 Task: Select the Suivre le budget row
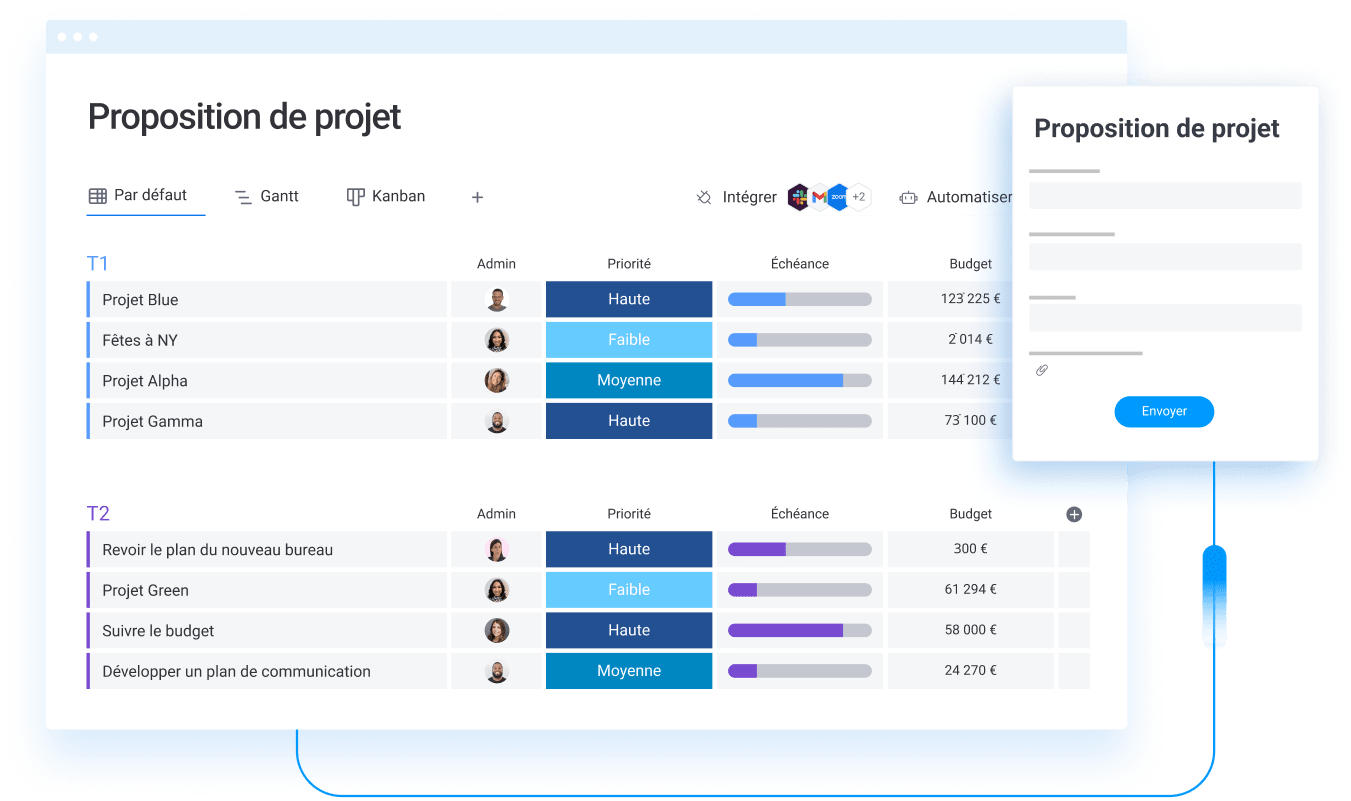(x=267, y=631)
